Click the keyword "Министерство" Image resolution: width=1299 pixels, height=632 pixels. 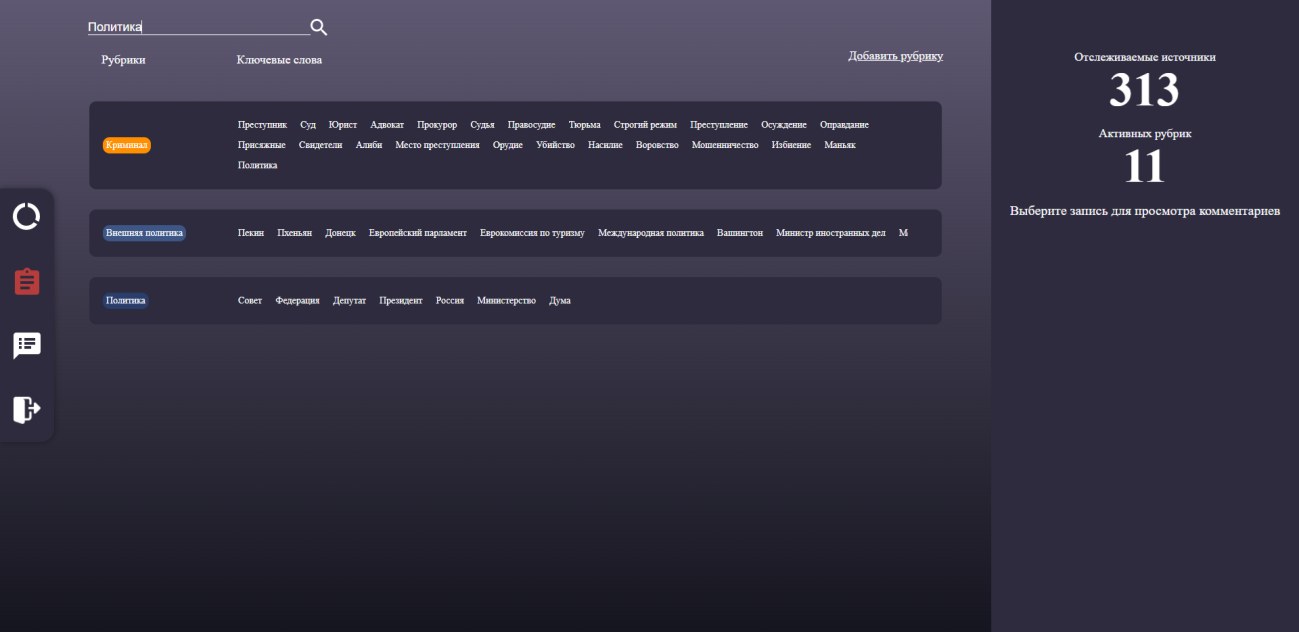507,301
